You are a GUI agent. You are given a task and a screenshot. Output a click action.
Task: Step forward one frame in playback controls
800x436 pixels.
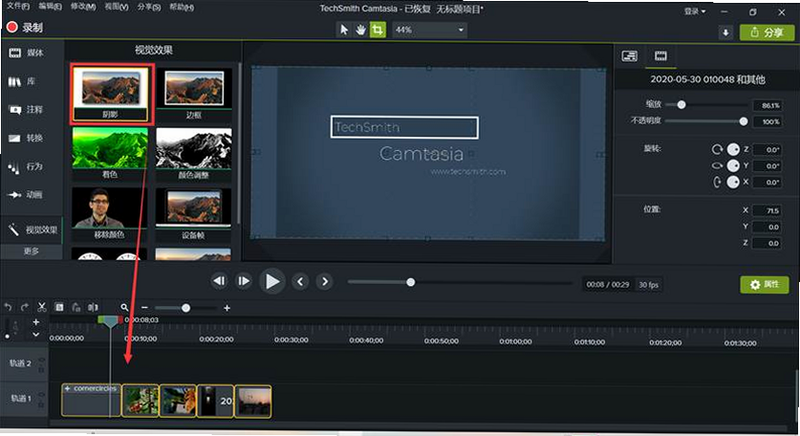(244, 281)
